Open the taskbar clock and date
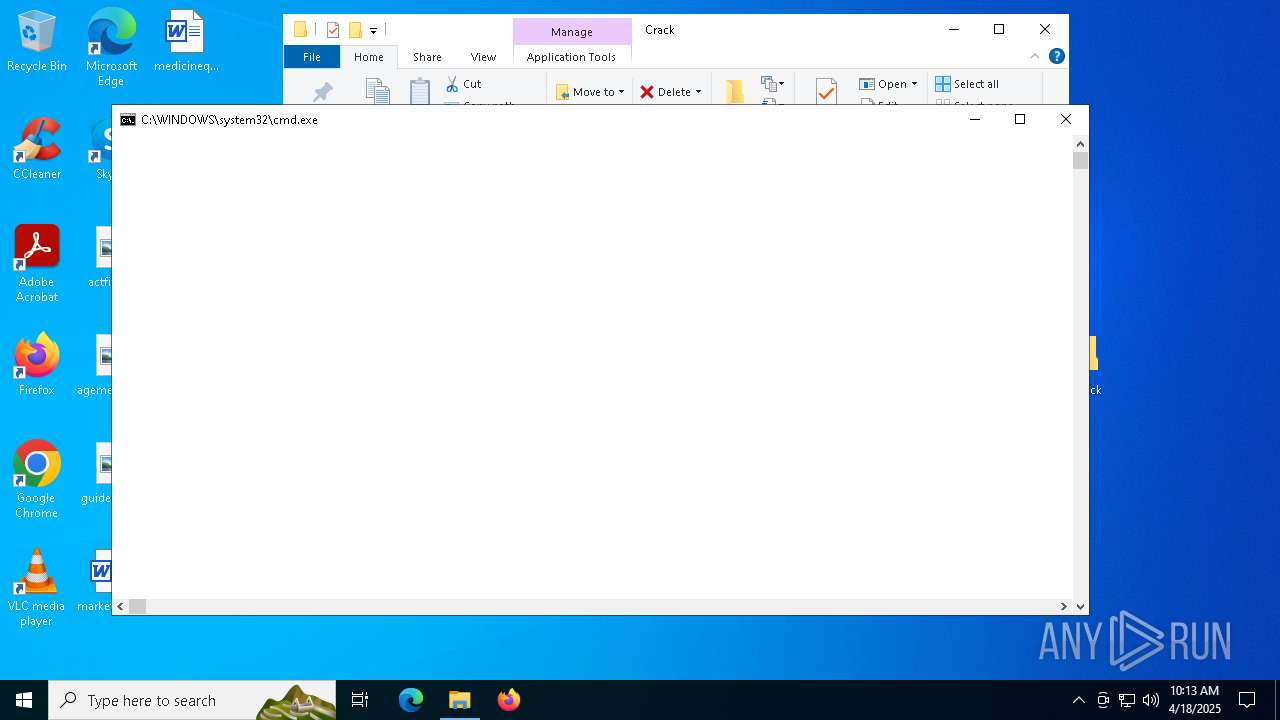This screenshot has height=720, width=1280. coord(1195,700)
